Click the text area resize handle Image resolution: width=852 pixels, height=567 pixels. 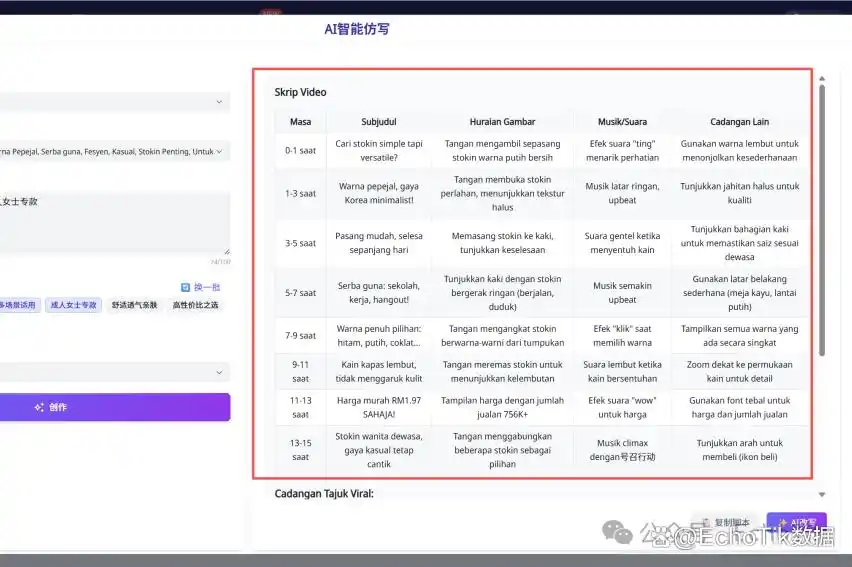click(x=227, y=251)
